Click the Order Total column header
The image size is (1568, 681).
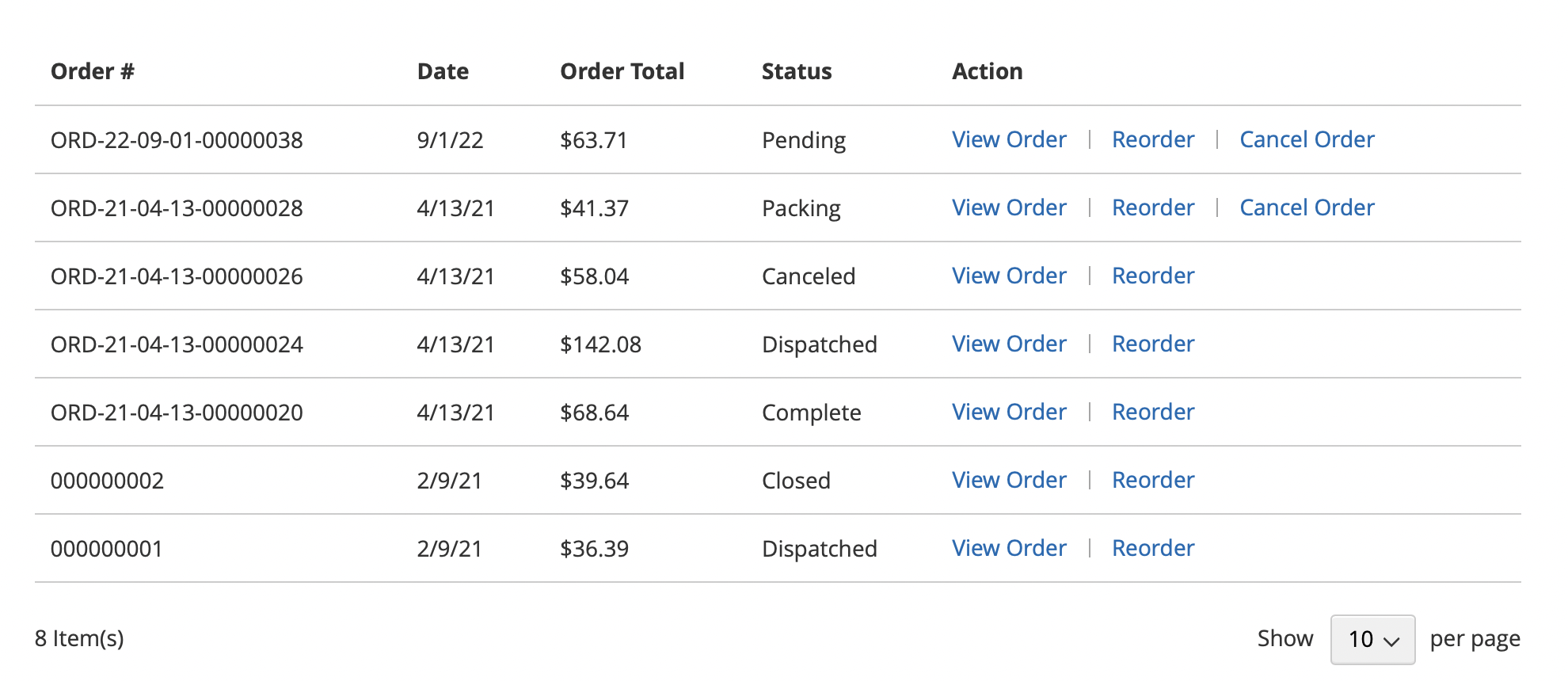622,71
